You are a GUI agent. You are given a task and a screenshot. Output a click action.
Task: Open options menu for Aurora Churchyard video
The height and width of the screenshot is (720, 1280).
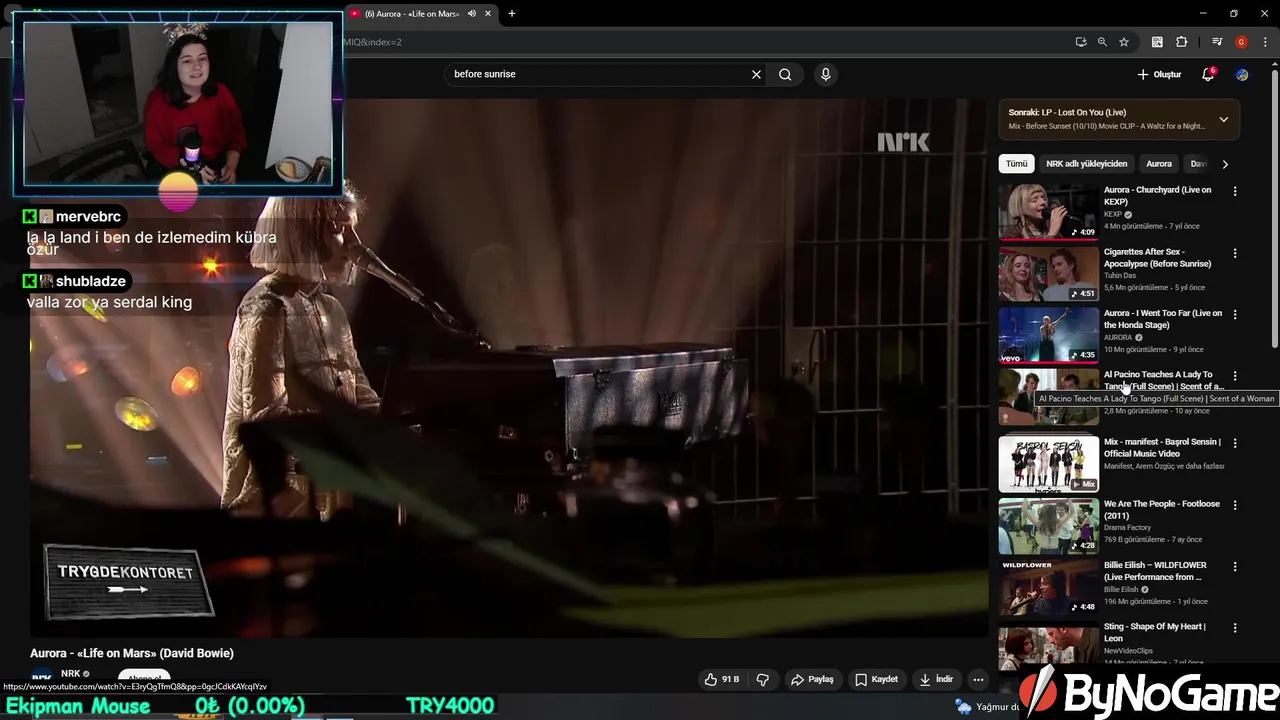pyautogui.click(x=1235, y=191)
